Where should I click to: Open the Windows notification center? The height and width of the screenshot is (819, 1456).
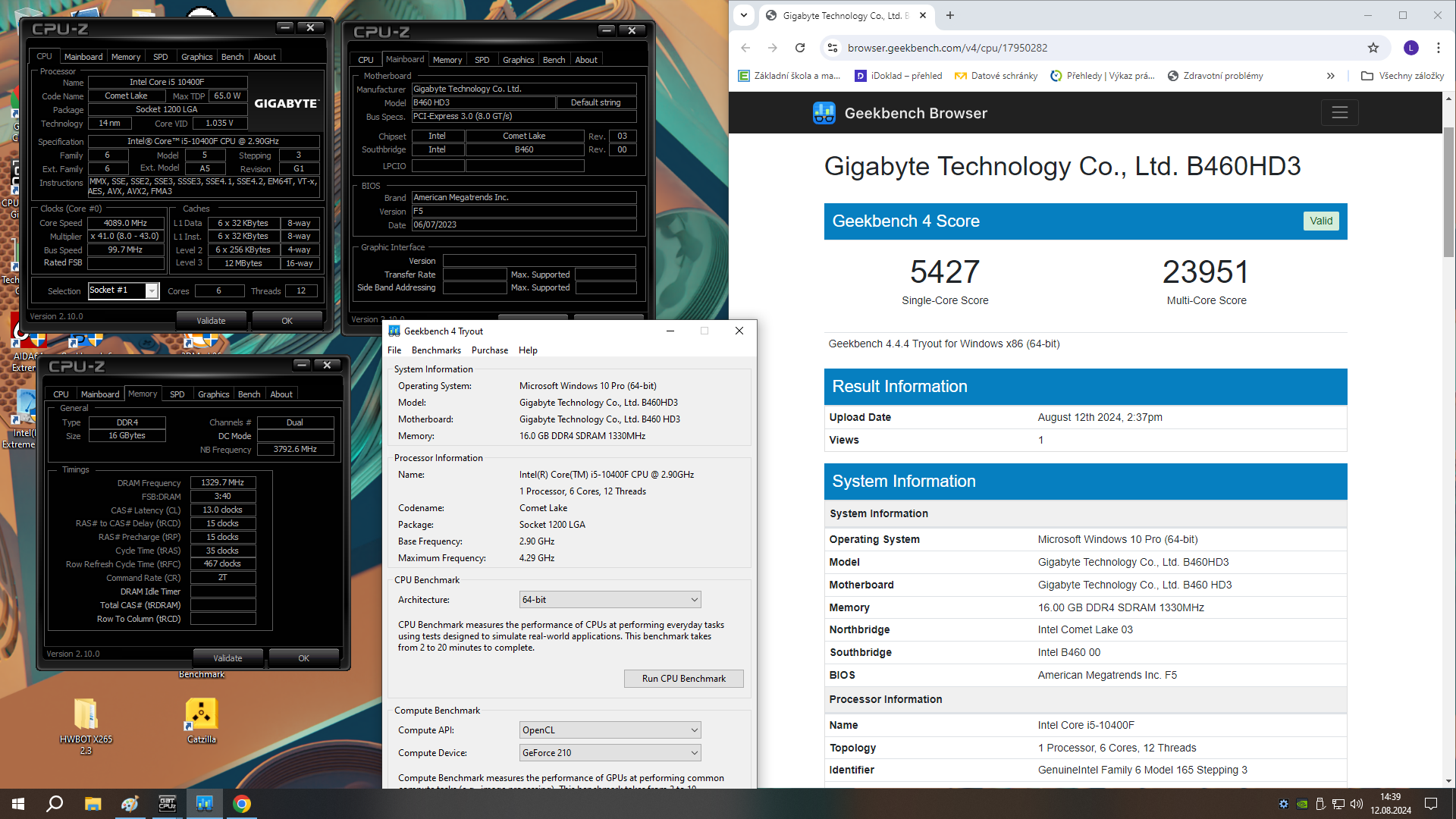point(1431,804)
